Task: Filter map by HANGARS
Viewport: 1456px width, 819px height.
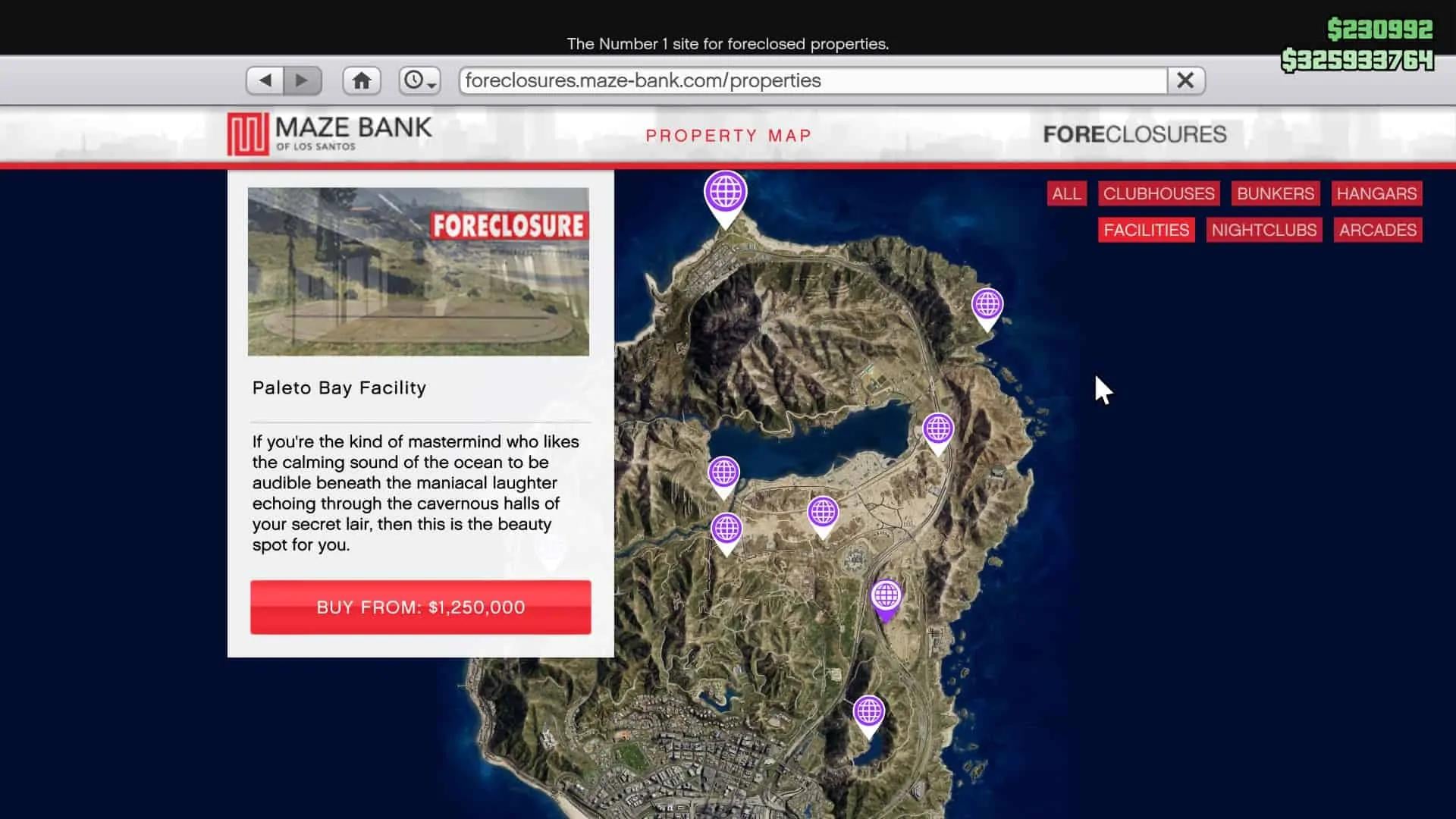Action: click(1376, 193)
